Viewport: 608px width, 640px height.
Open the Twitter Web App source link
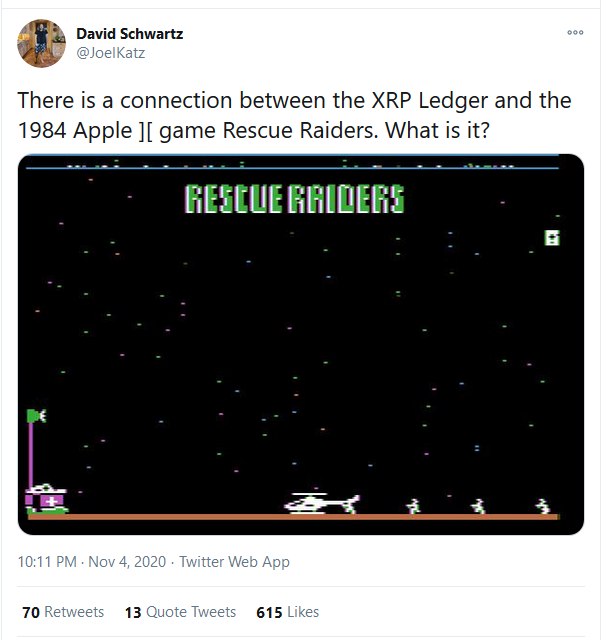(235, 562)
